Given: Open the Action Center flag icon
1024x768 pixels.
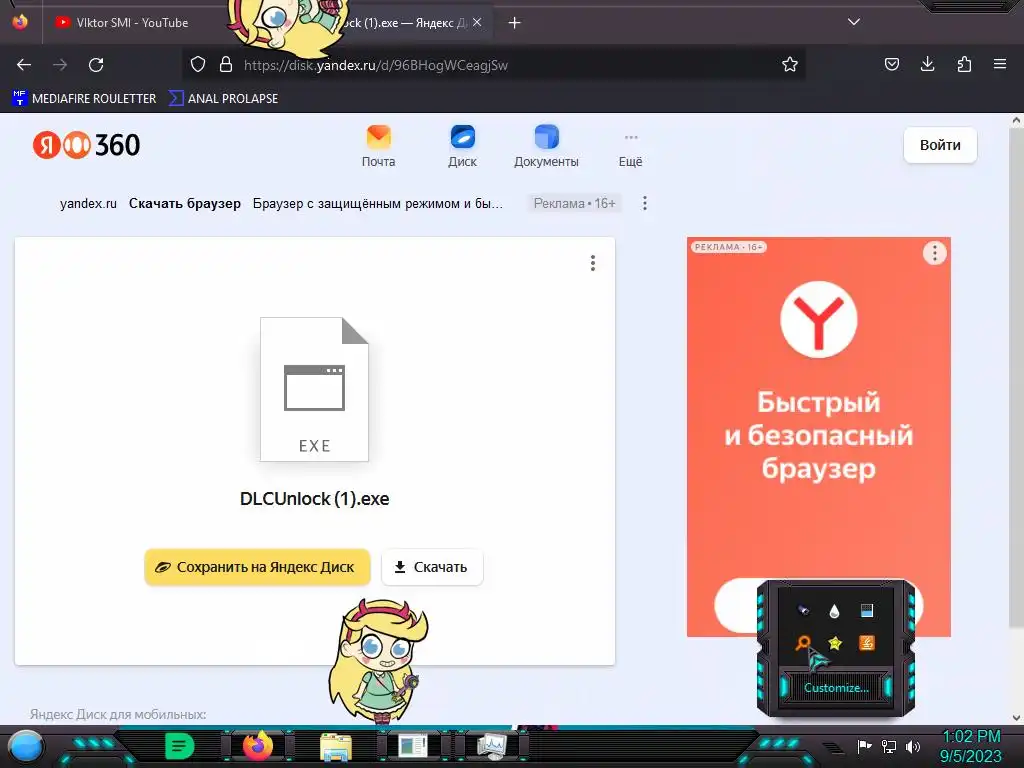Looking at the screenshot, I should coord(865,746).
